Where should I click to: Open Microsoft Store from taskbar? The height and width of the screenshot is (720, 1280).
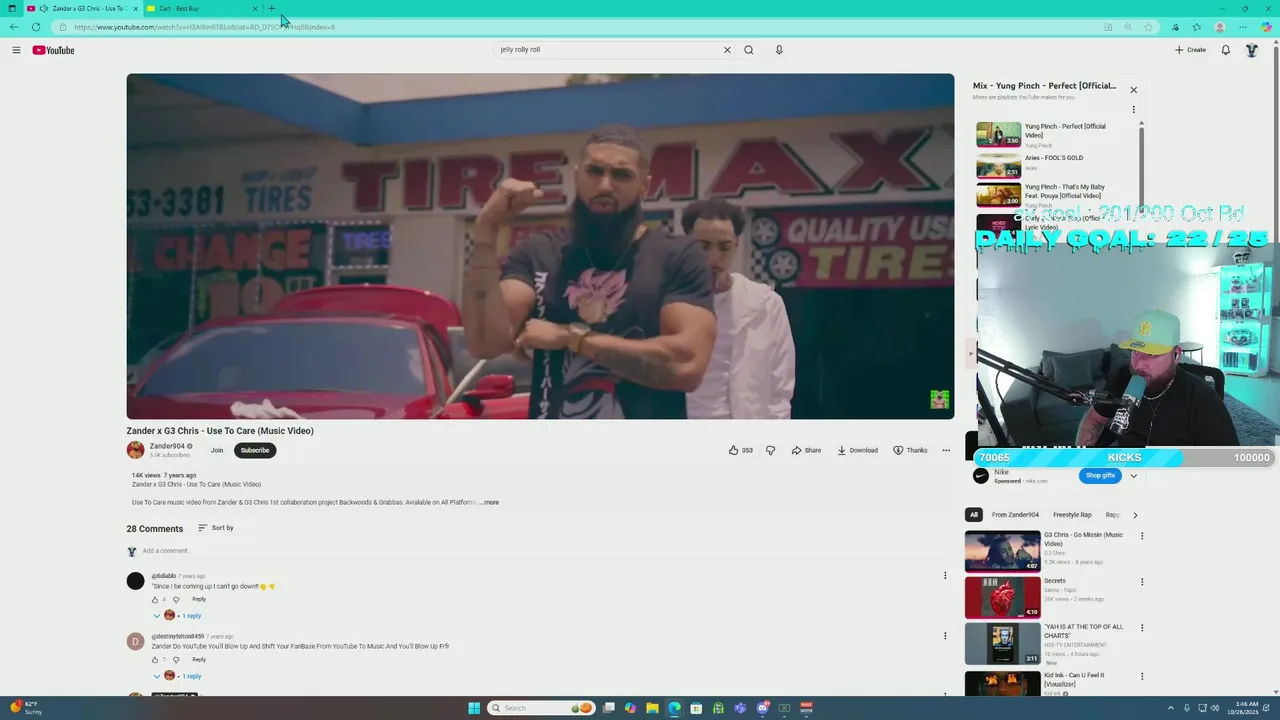click(x=696, y=708)
